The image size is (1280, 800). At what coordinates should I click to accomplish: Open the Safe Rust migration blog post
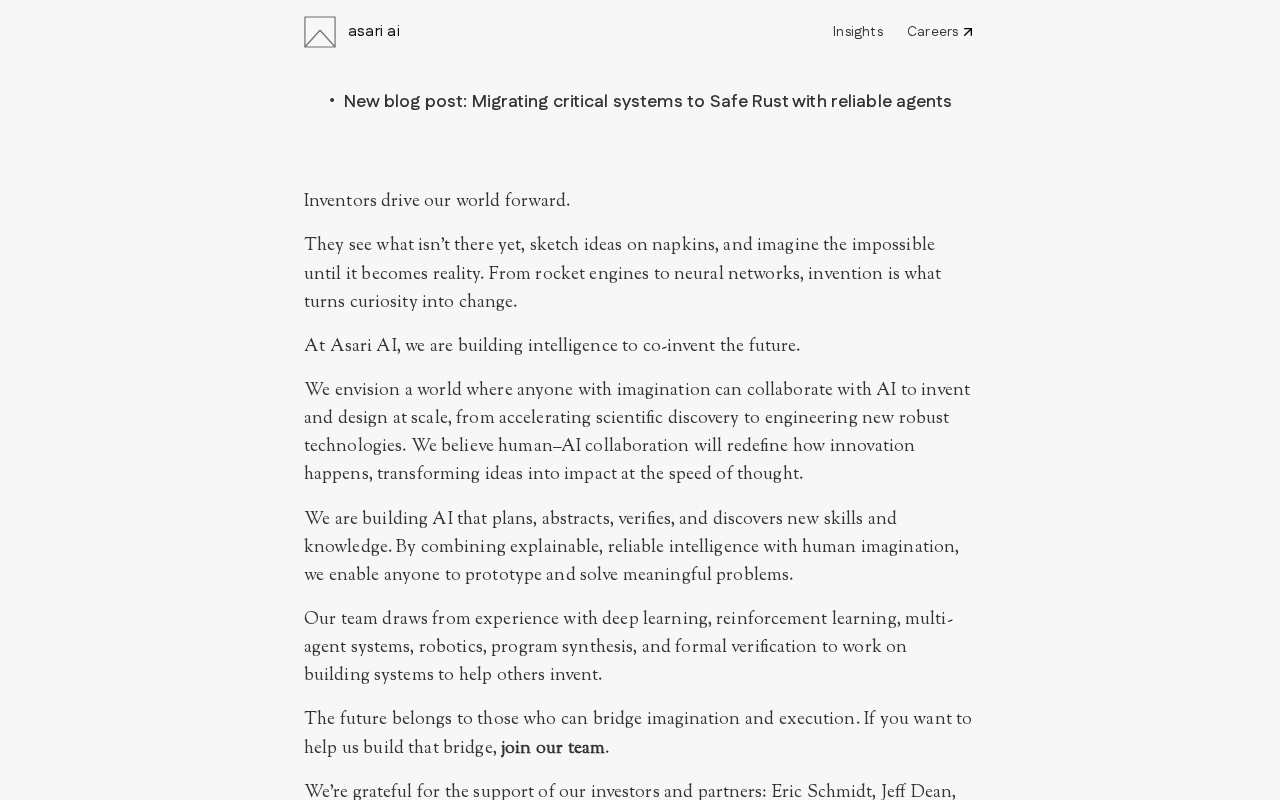pos(648,102)
